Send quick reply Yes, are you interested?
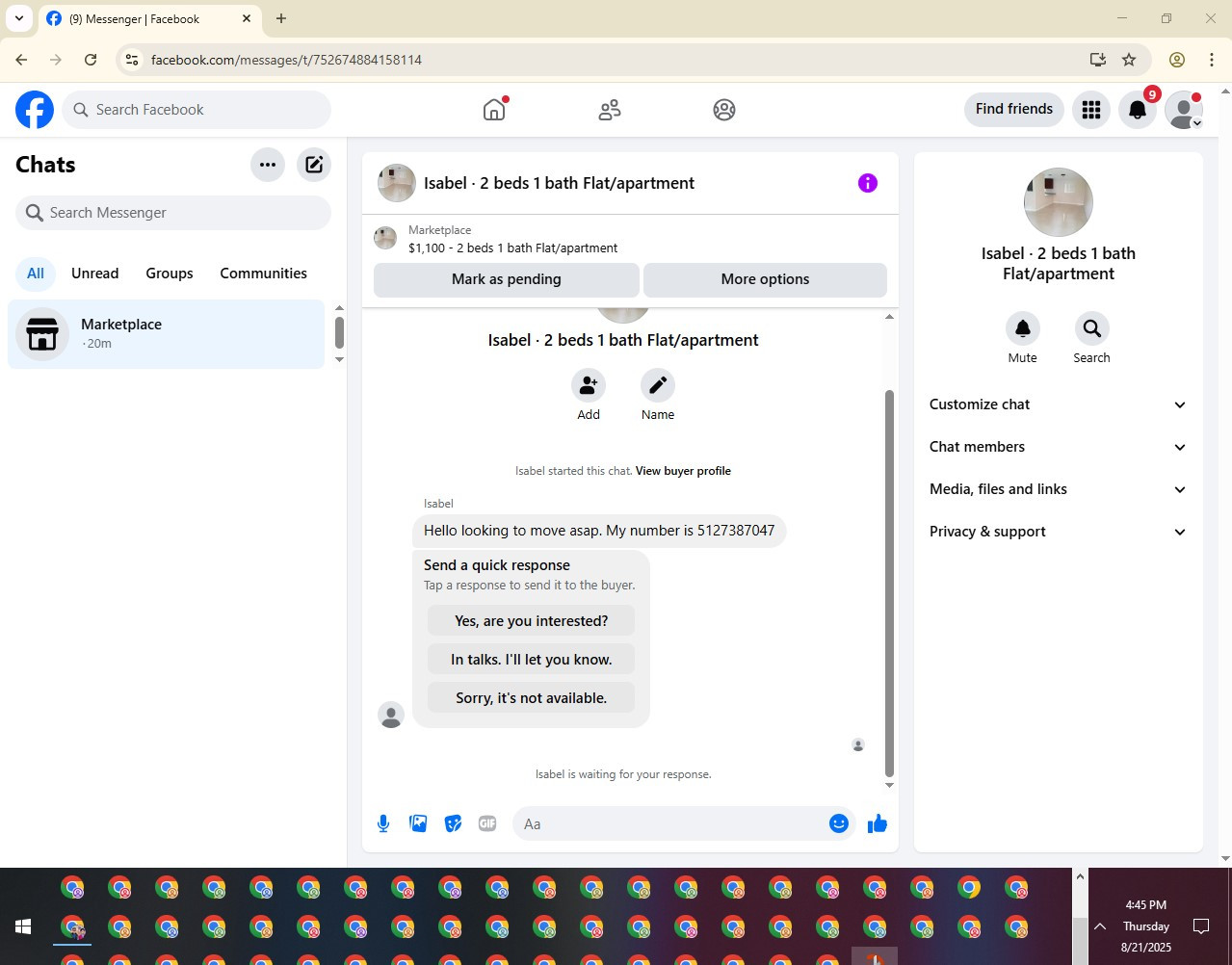 click(532, 621)
